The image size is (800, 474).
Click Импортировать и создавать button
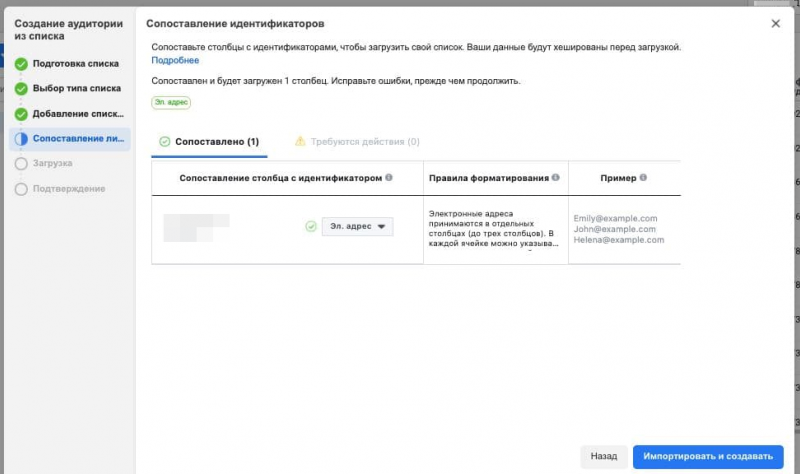[708, 456]
